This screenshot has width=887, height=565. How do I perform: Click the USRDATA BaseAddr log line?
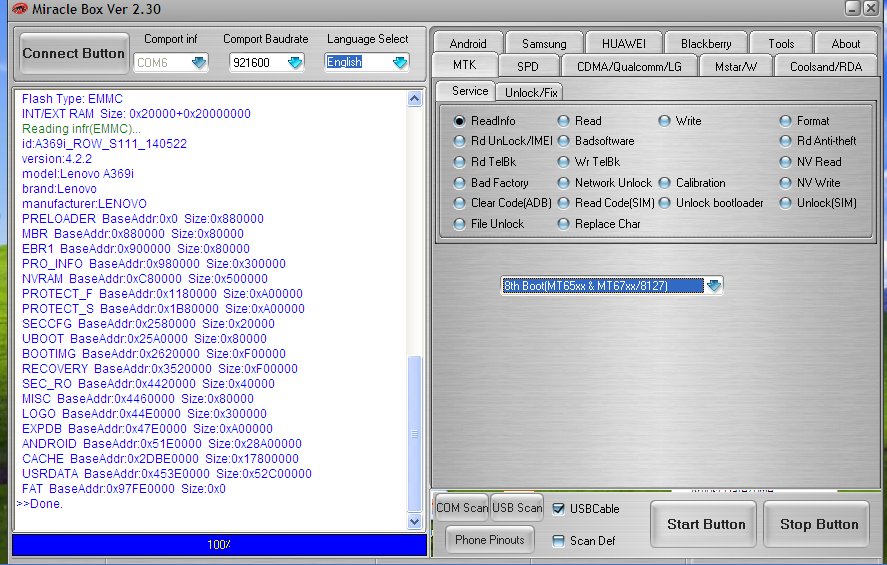pos(167,474)
